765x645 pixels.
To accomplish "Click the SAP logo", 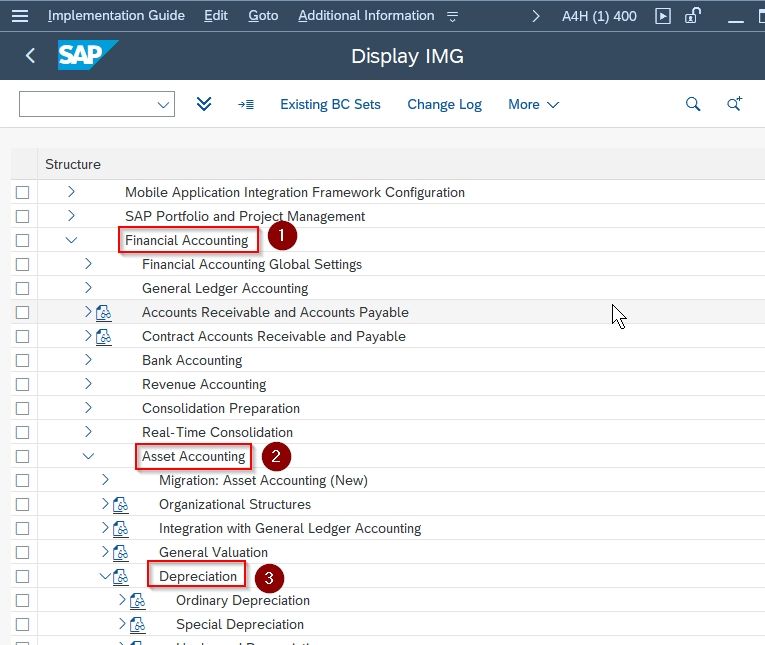I will click(87, 55).
